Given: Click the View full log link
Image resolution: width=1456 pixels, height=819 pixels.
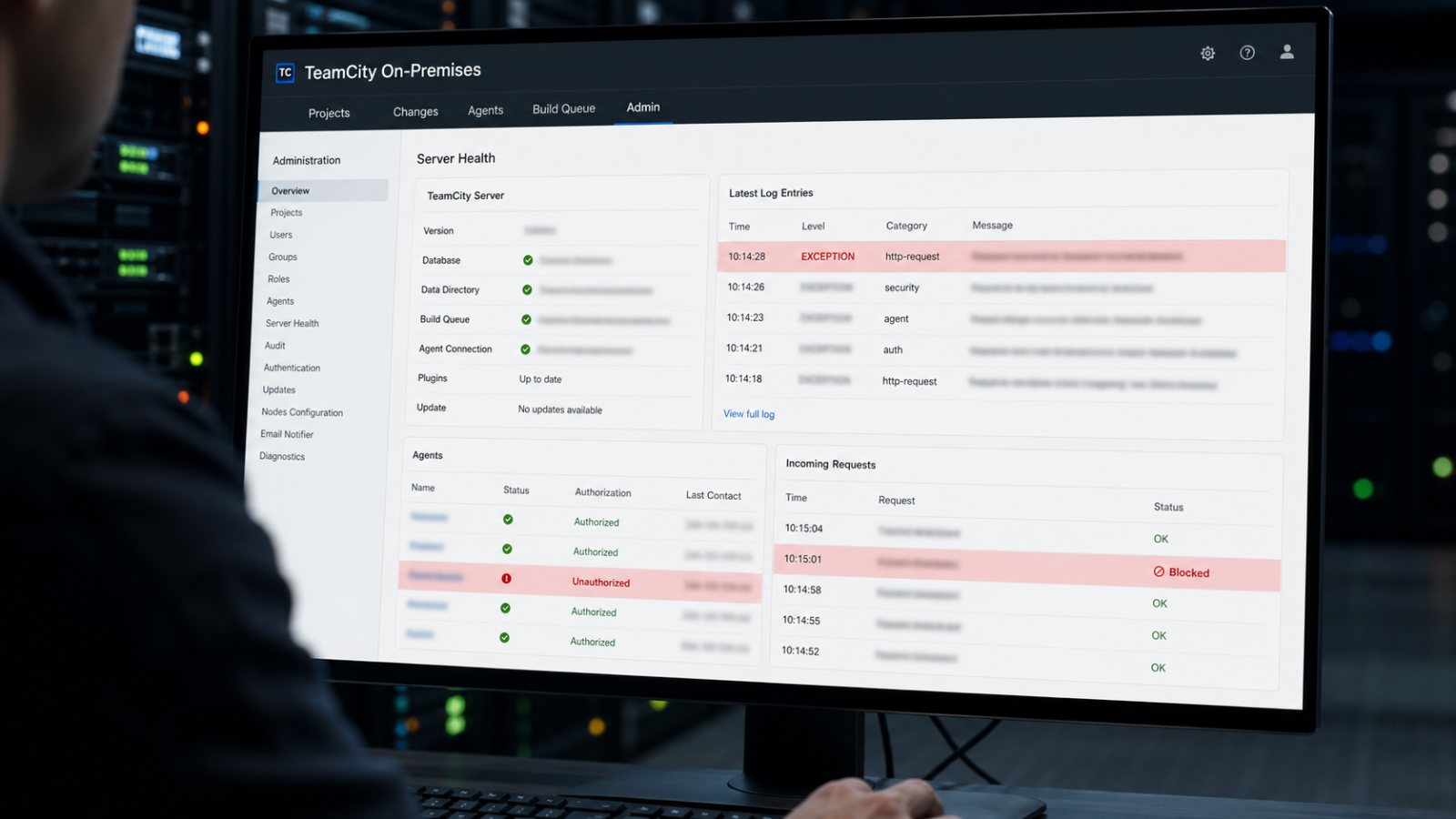Looking at the screenshot, I should point(749,414).
